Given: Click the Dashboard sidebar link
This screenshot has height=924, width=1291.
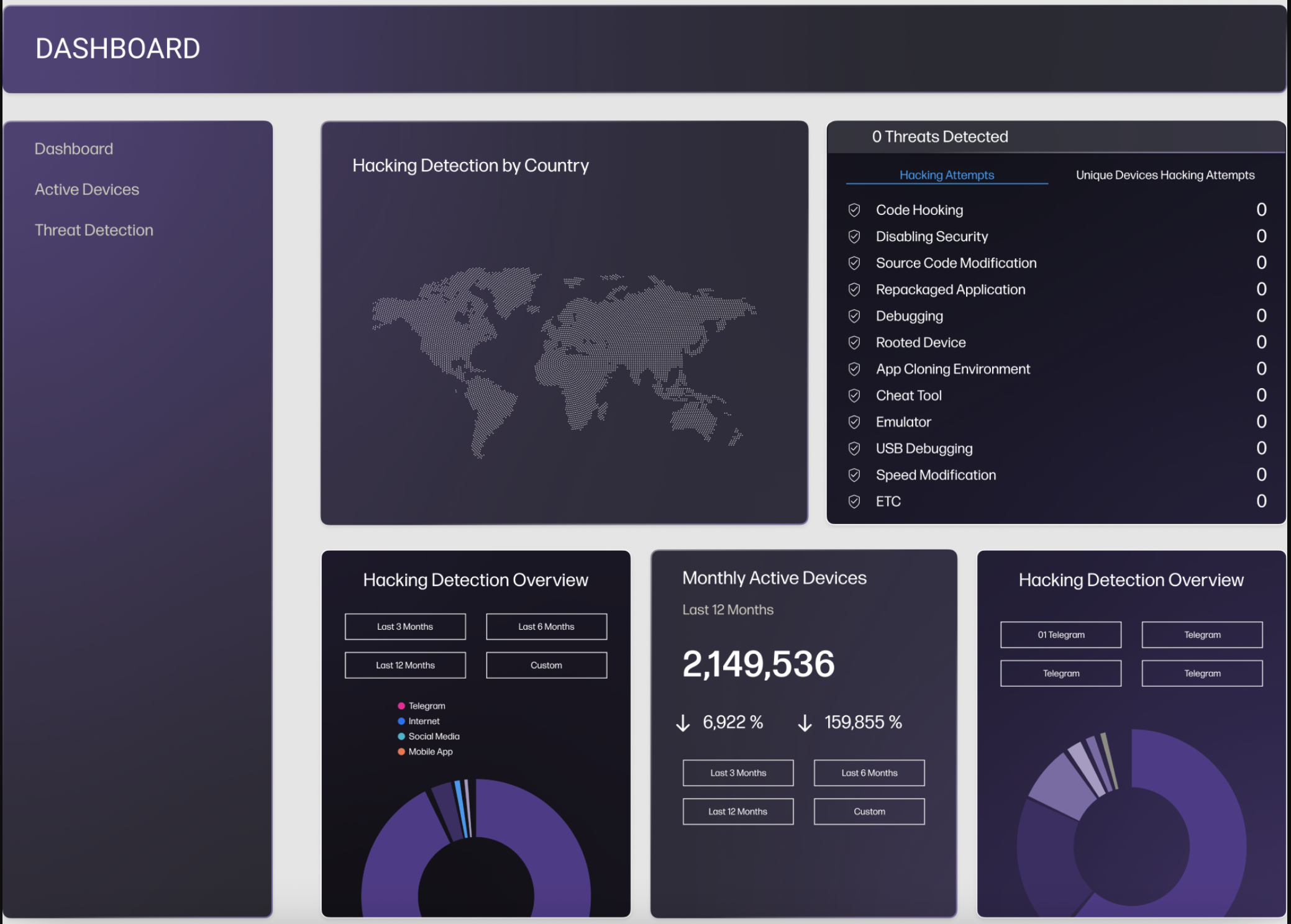Looking at the screenshot, I should pos(74,149).
